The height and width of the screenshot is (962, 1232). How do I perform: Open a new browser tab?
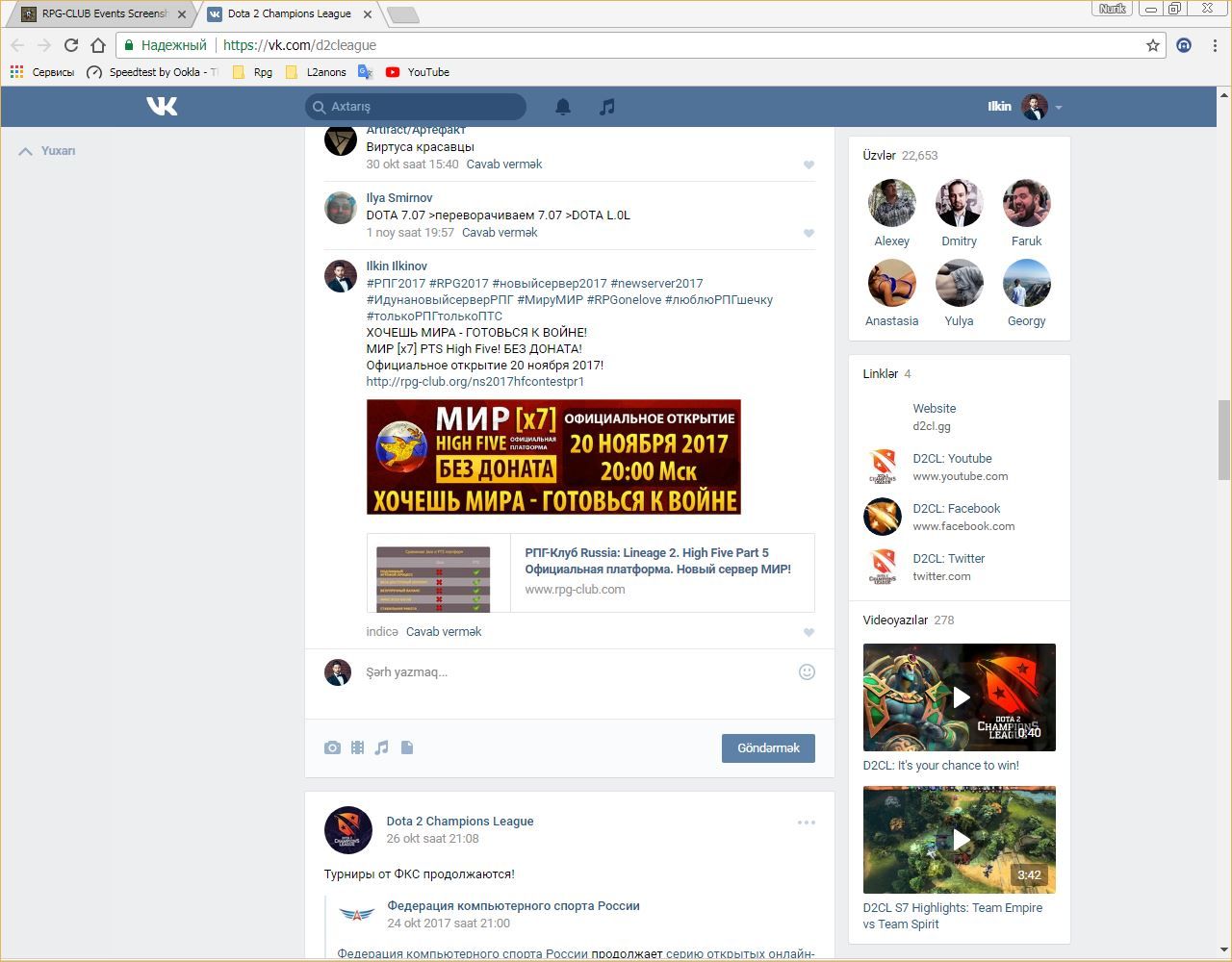[402, 14]
